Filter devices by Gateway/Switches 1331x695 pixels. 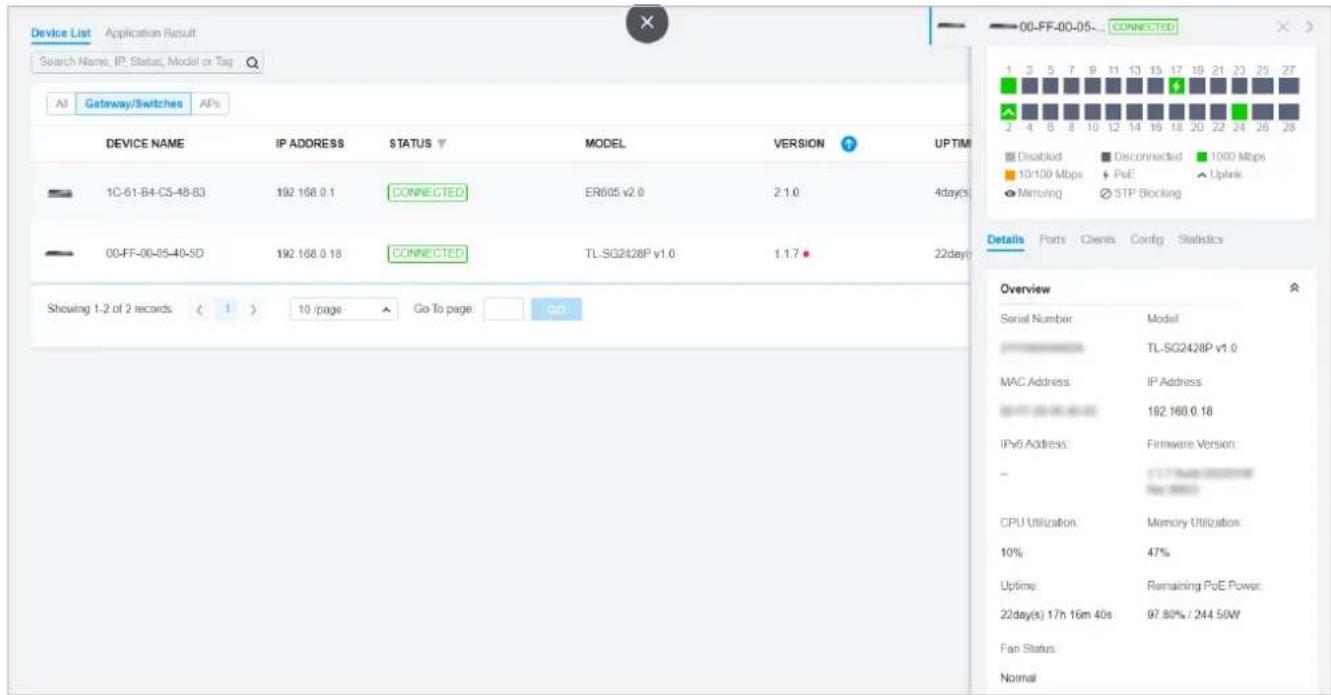click(x=131, y=104)
